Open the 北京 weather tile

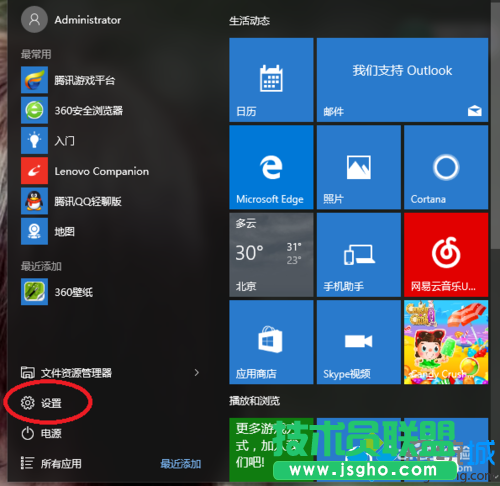pos(271,255)
